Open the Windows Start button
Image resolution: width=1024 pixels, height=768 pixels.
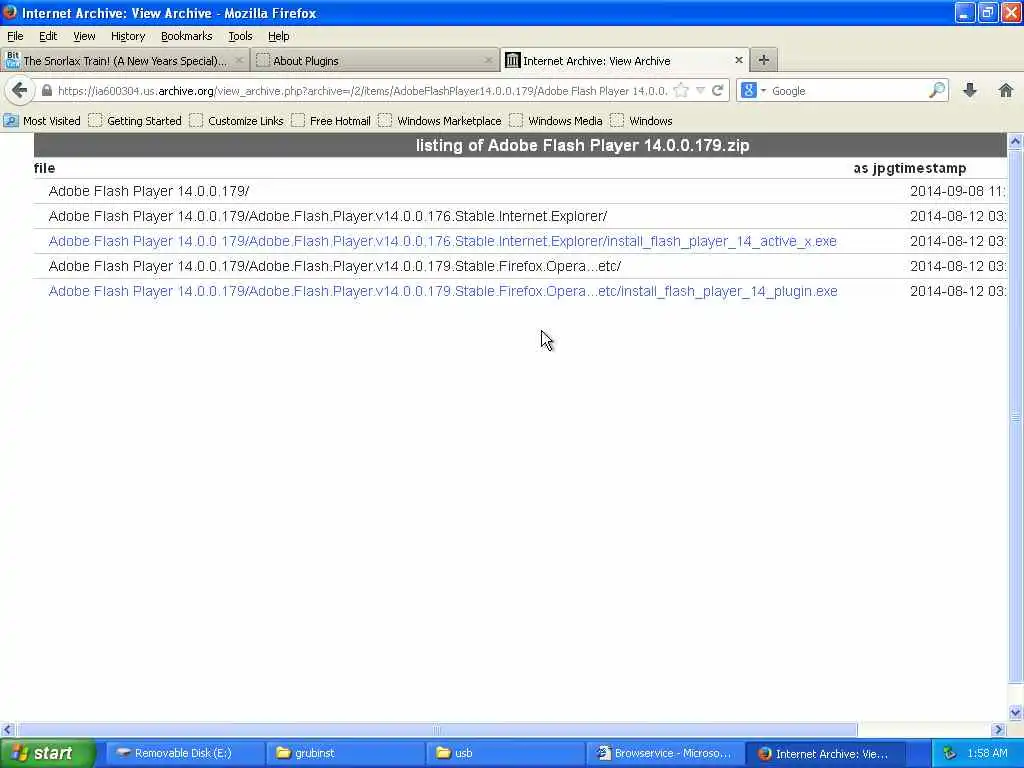pyautogui.click(x=46, y=753)
